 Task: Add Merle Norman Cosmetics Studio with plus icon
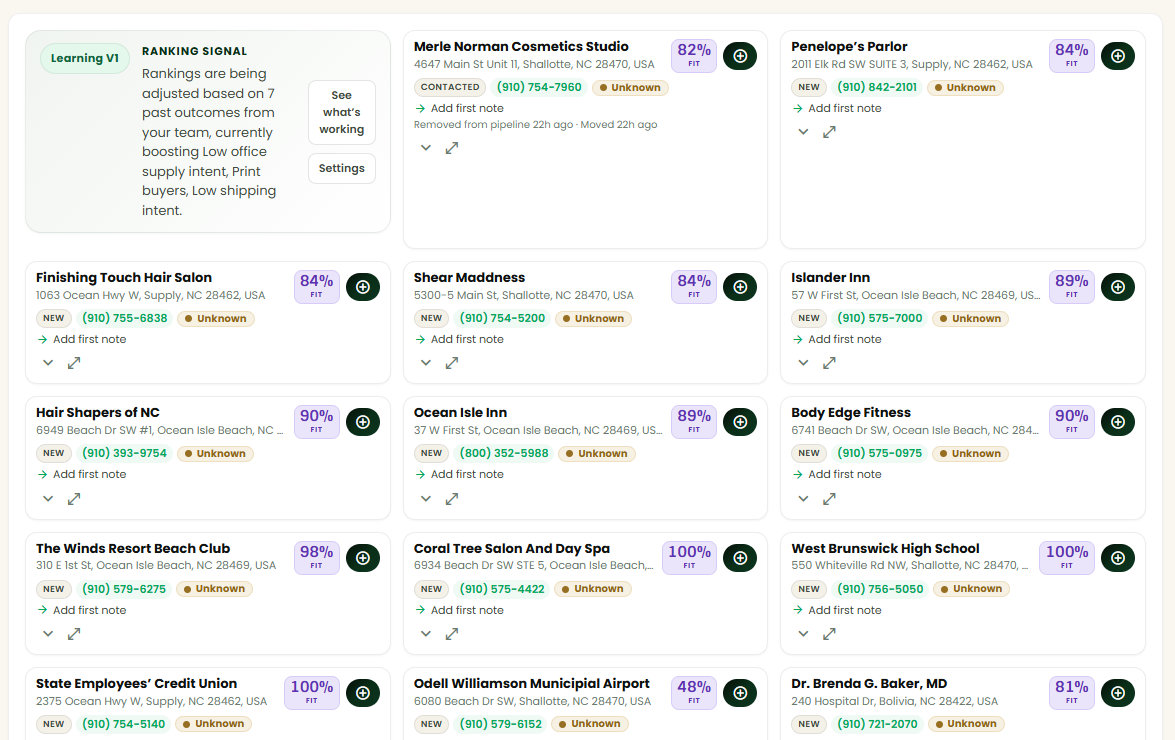point(740,56)
